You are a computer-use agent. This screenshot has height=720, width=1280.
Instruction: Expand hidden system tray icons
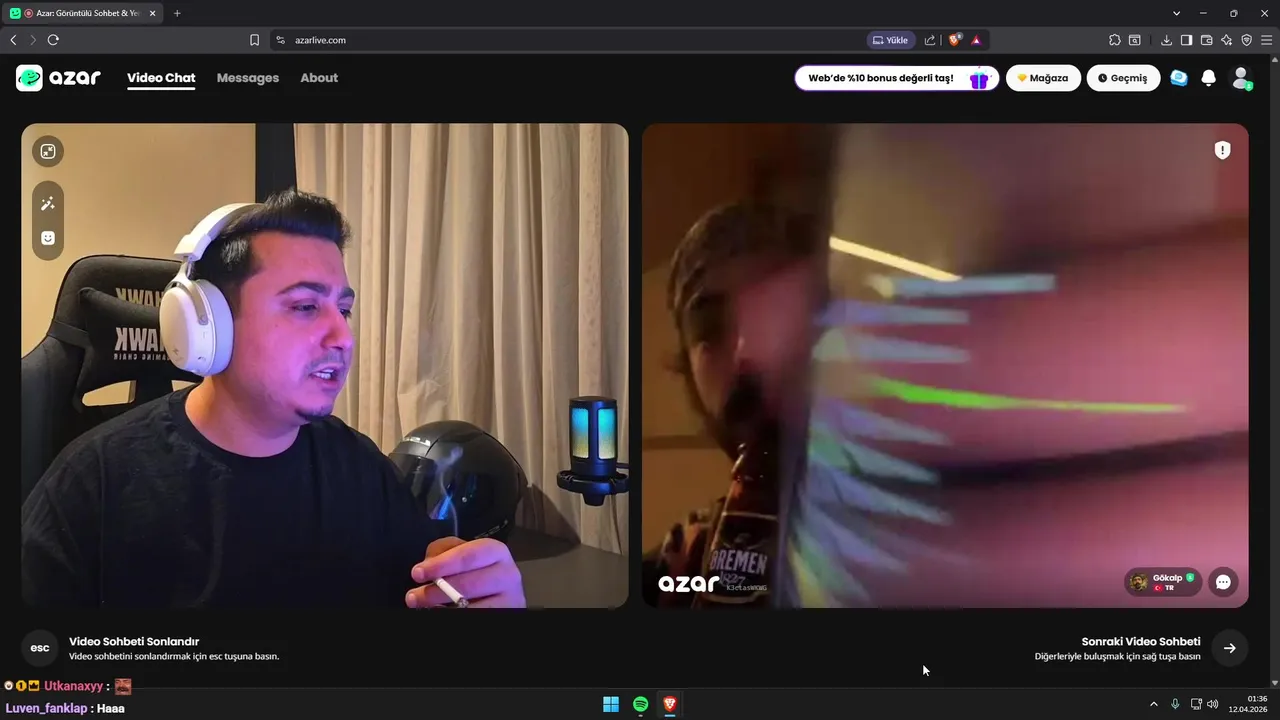[x=1154, y=704]
